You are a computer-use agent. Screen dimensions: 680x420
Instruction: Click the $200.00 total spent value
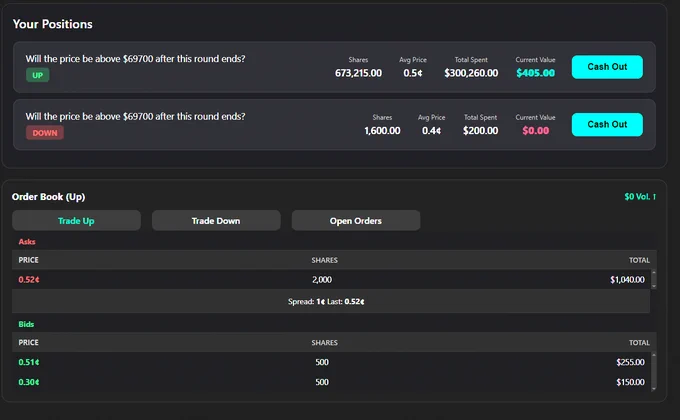481,131
